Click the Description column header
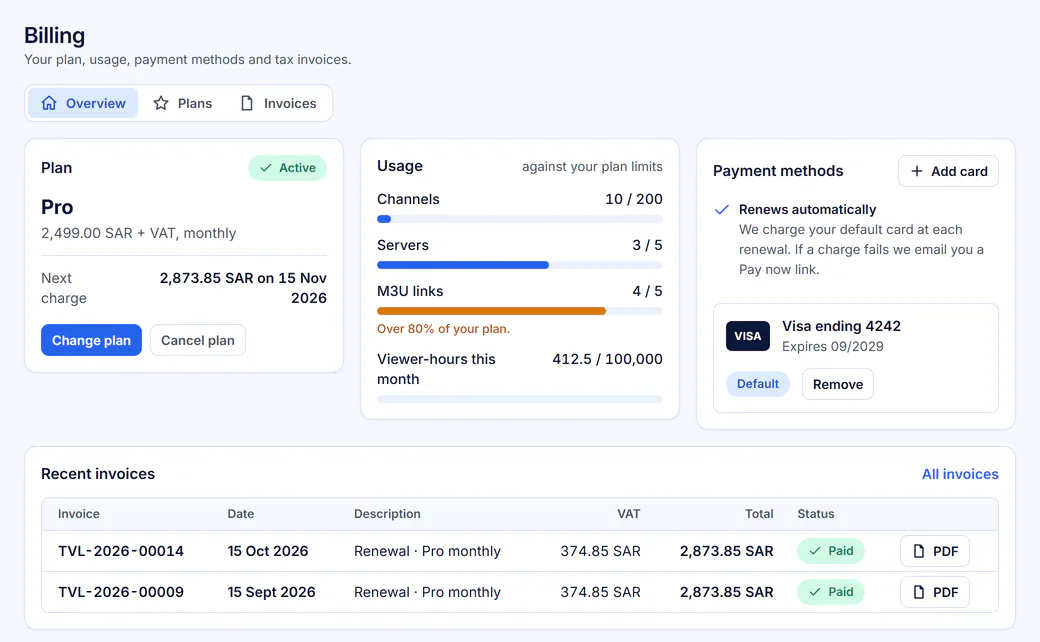The height and width of the screenshot is (642, 1040). [x=387, y=514]
